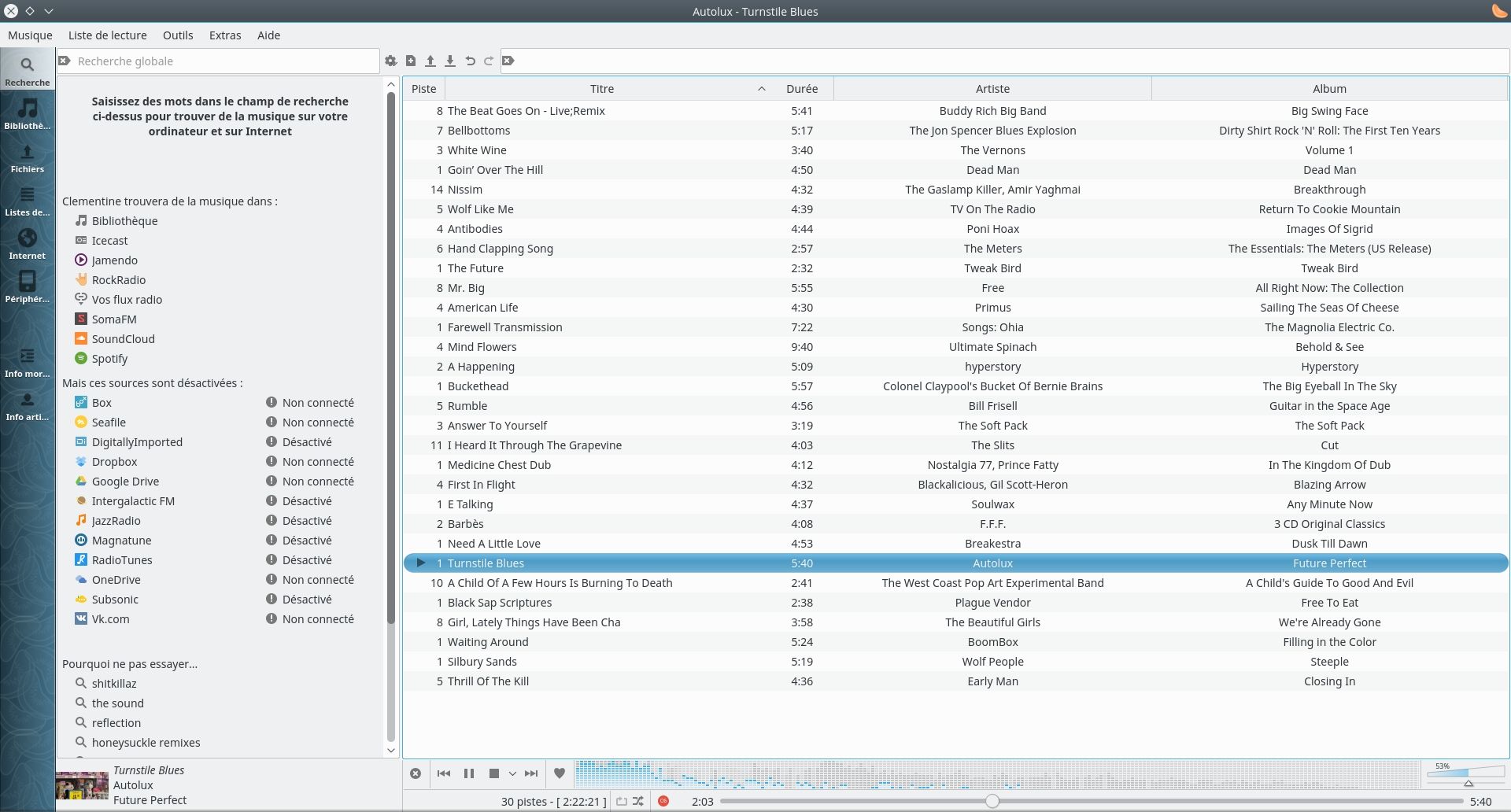Click the Recherche globale search field
The width and height of the screenshot is (1511, 812).
click(x=218, y=61)
